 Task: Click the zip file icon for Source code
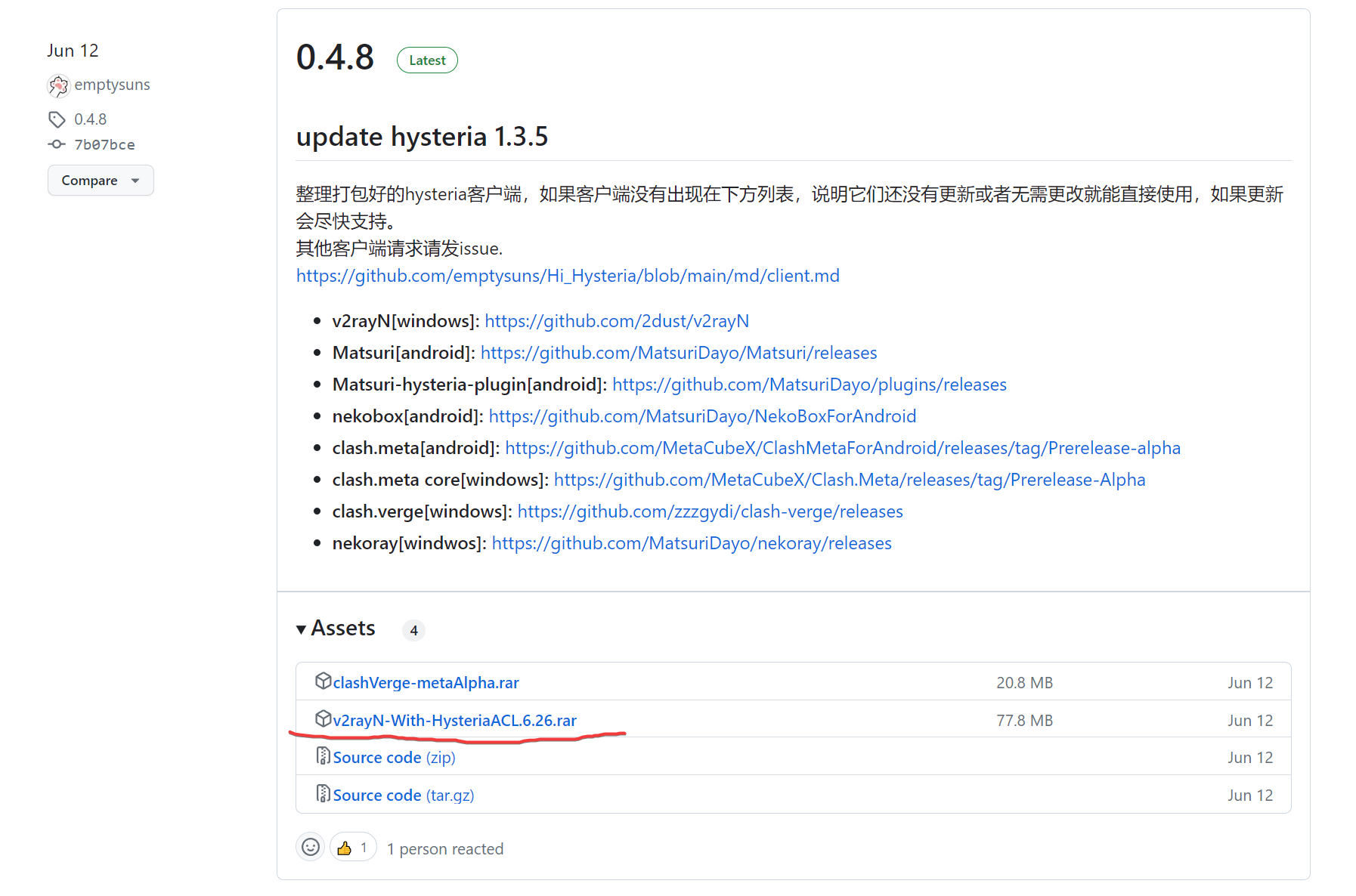323,756
